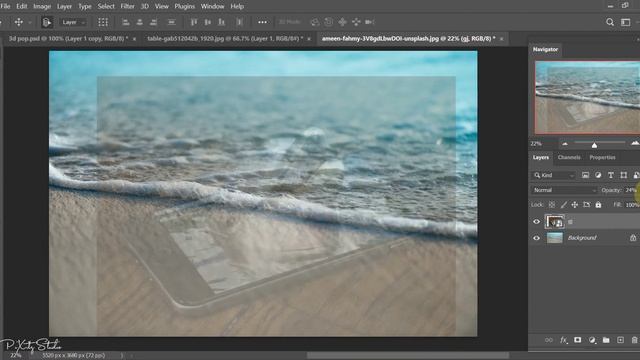Switch to the 3d pop.psd document tab
The width and height of the screenshot is (640, 360).
tap(69, 39)
